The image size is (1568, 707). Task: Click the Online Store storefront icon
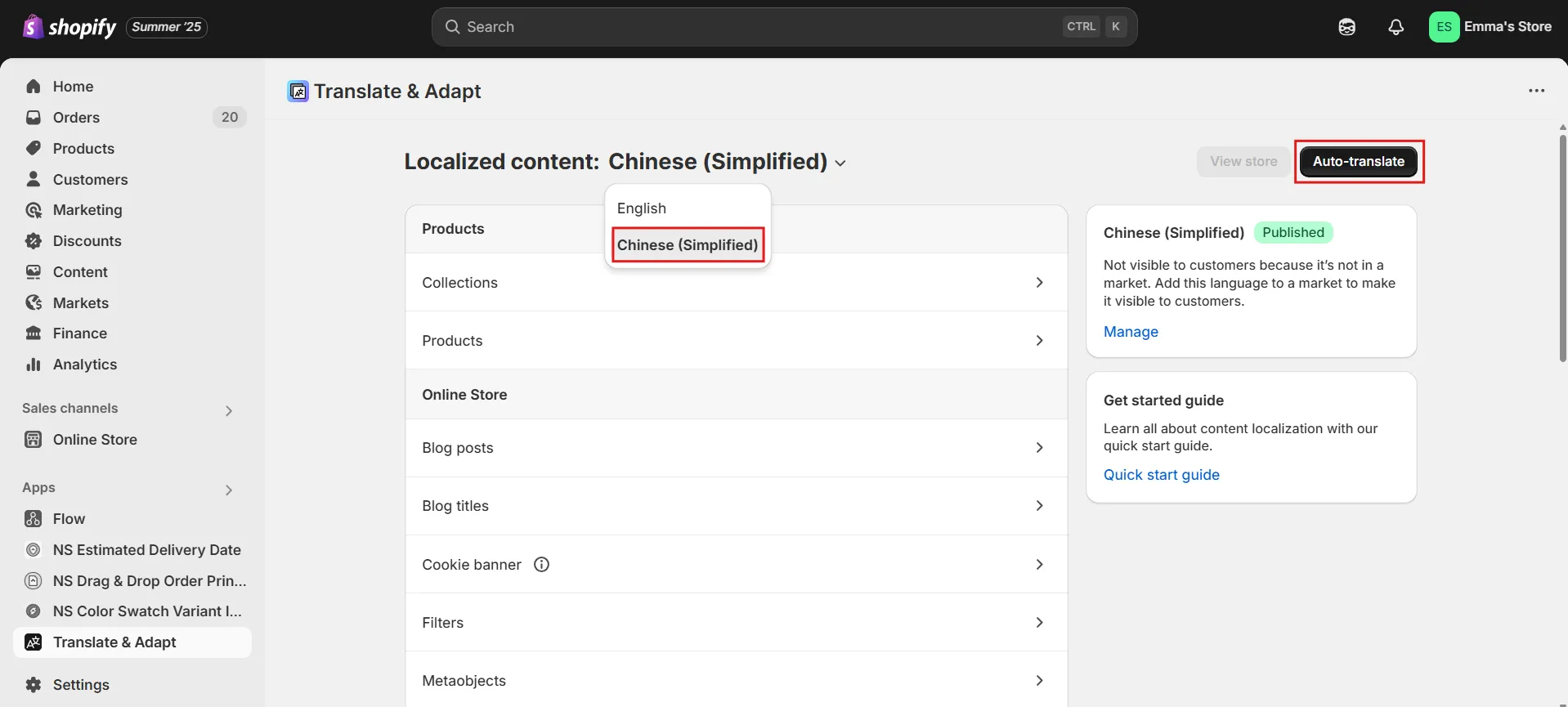34,440
